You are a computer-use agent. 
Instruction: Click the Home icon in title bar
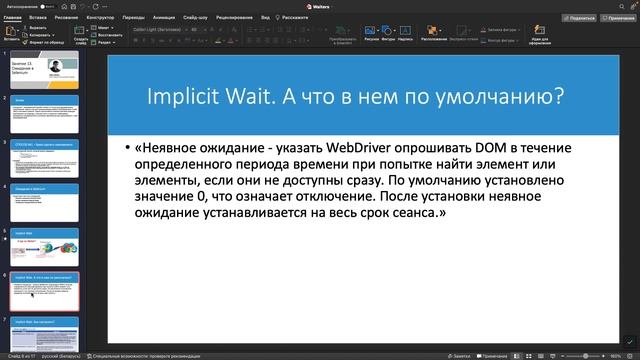coord(64,7)
